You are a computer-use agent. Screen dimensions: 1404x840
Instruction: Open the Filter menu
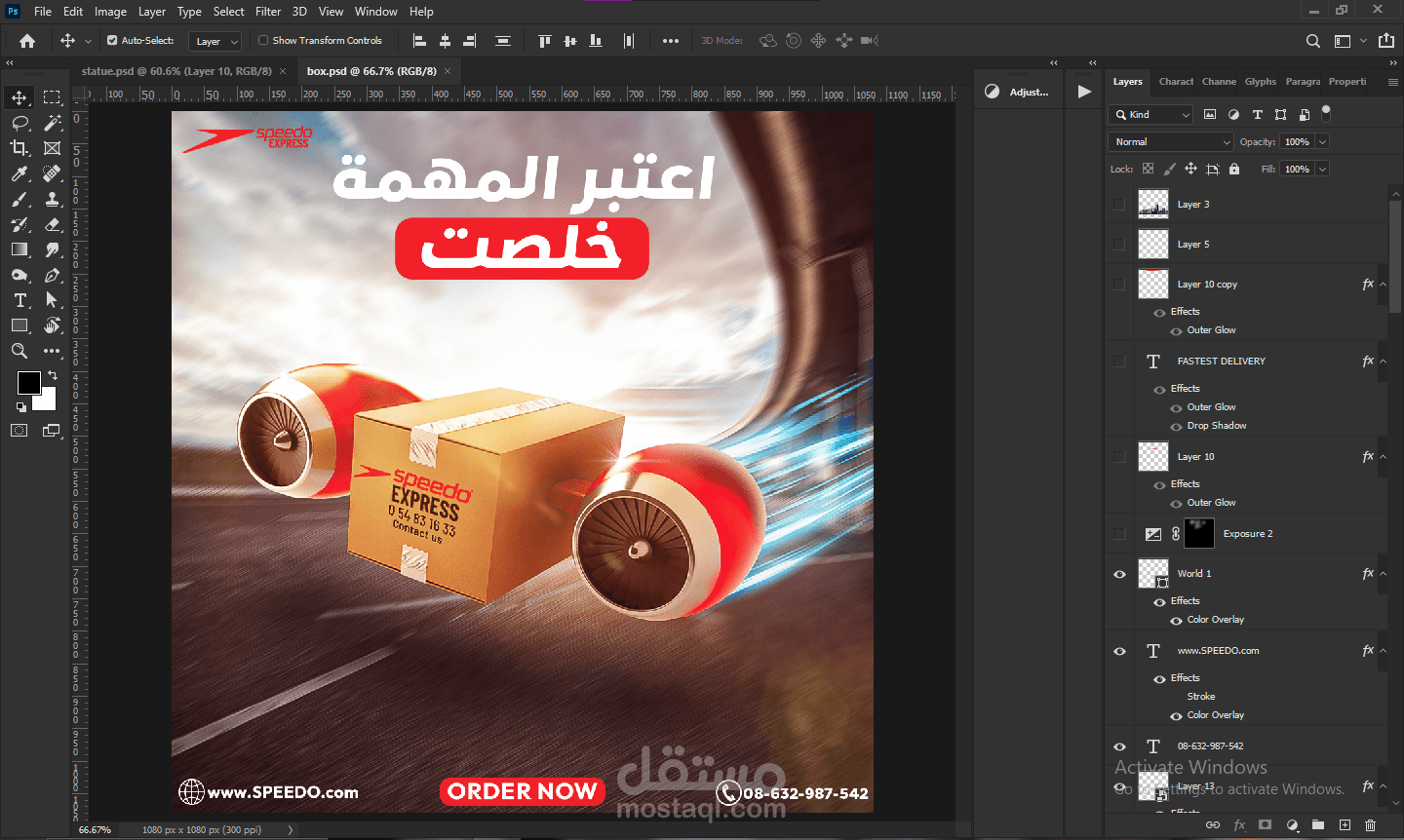[268, 12]
